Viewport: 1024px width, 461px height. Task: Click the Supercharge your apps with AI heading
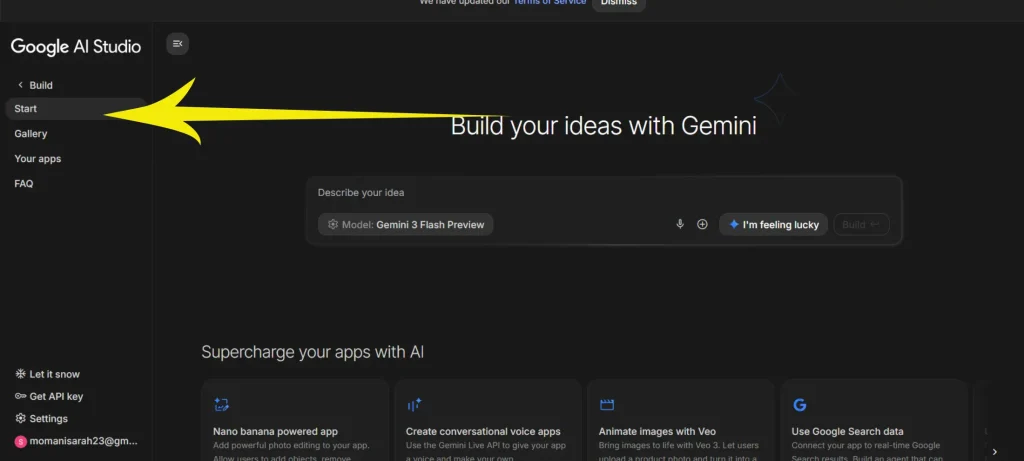pyautogui.click(x=312, y=353)
